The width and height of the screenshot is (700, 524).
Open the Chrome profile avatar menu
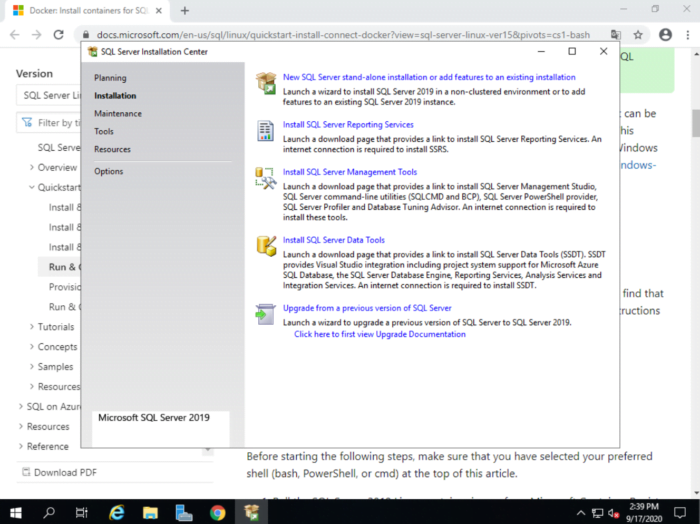coord(665,35)
